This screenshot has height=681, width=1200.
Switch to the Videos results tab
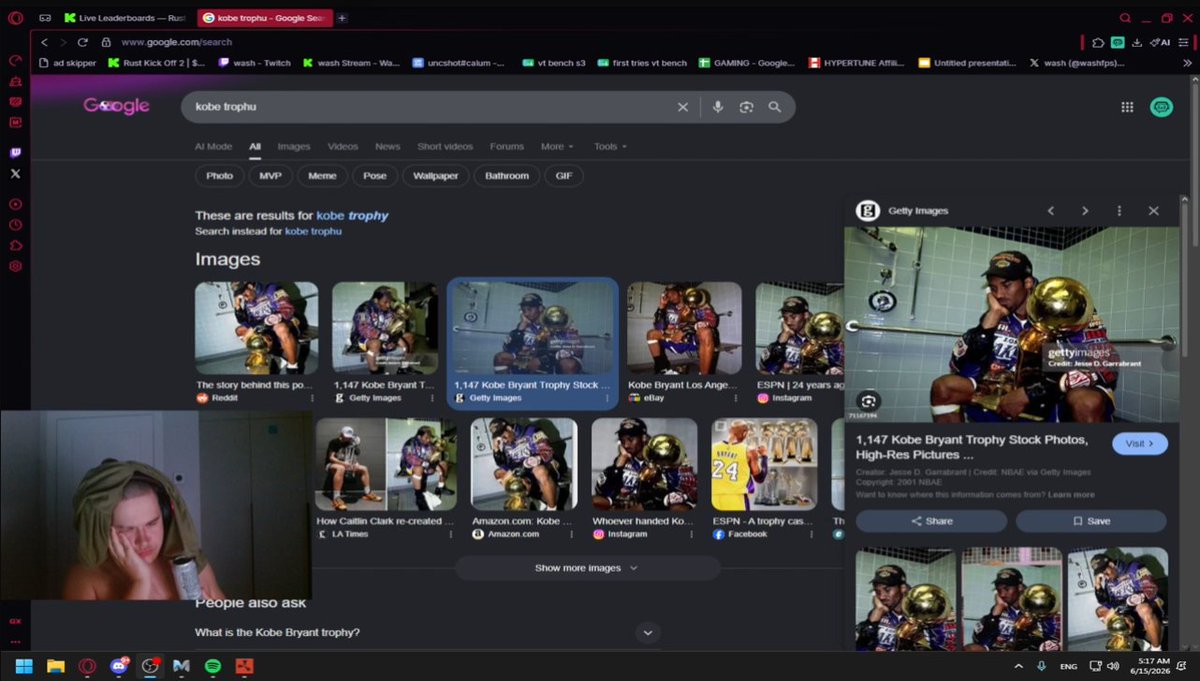click(343, 146)
